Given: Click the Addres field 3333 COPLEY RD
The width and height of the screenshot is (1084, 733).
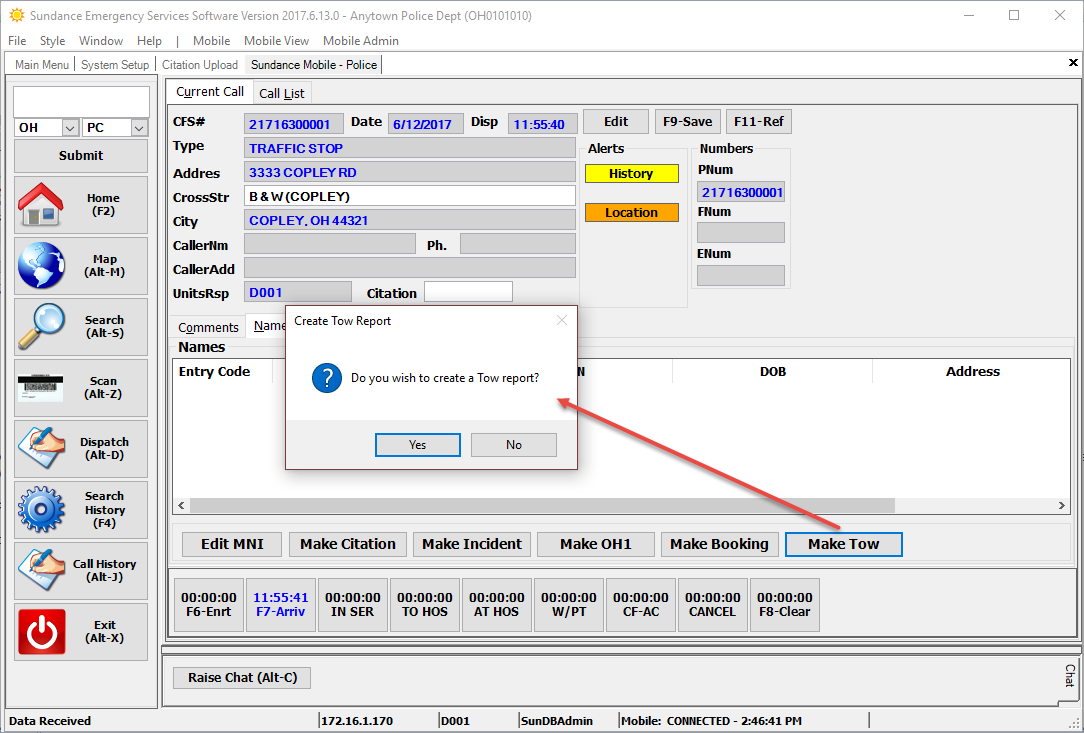Looking at the screenshot, I should coord(410,172).
